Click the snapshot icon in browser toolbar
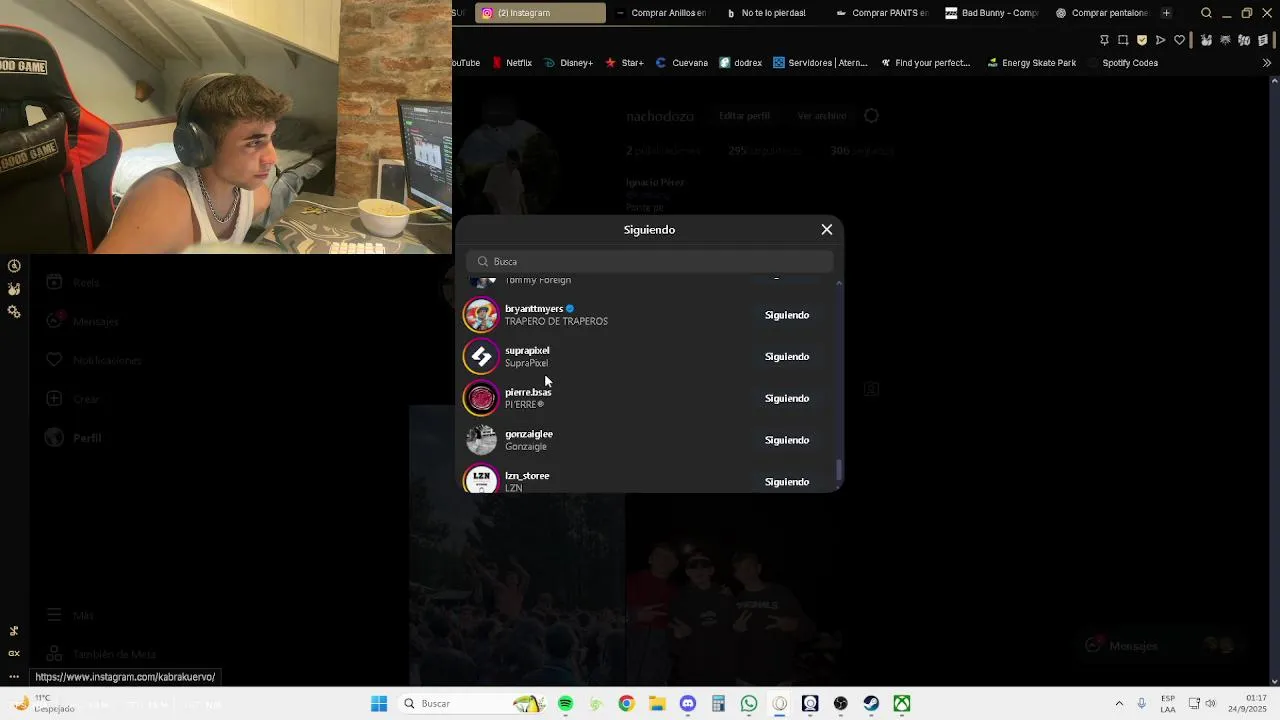 coord(1123,40)
